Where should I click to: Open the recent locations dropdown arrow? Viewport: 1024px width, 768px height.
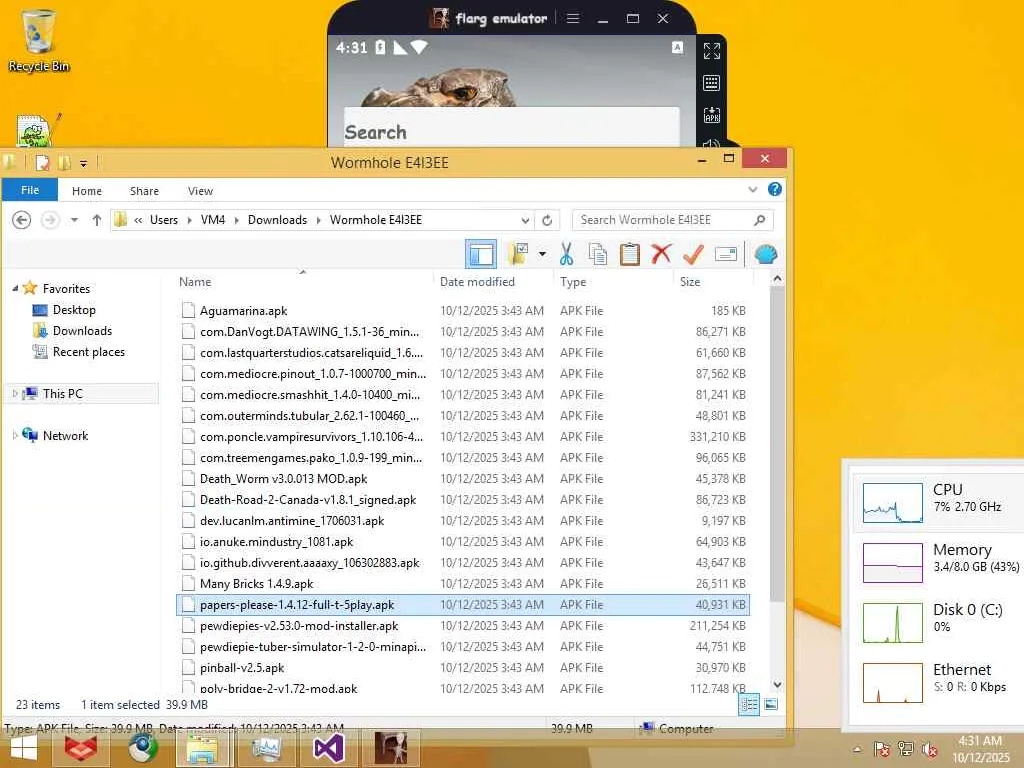pos(74,220)
